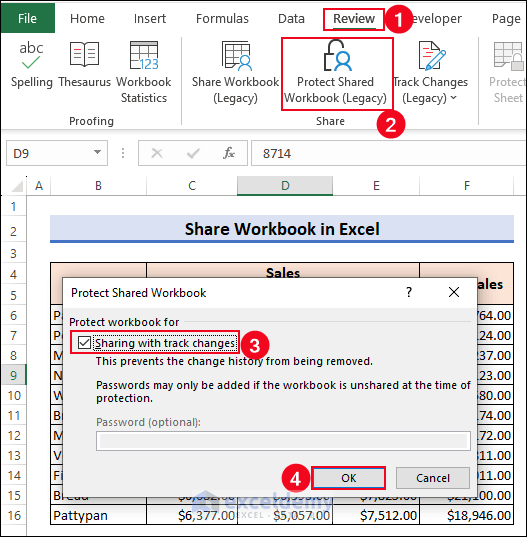The image size is (527, 537).
Task: Click cell with $7,512.00
Action: 376,515
